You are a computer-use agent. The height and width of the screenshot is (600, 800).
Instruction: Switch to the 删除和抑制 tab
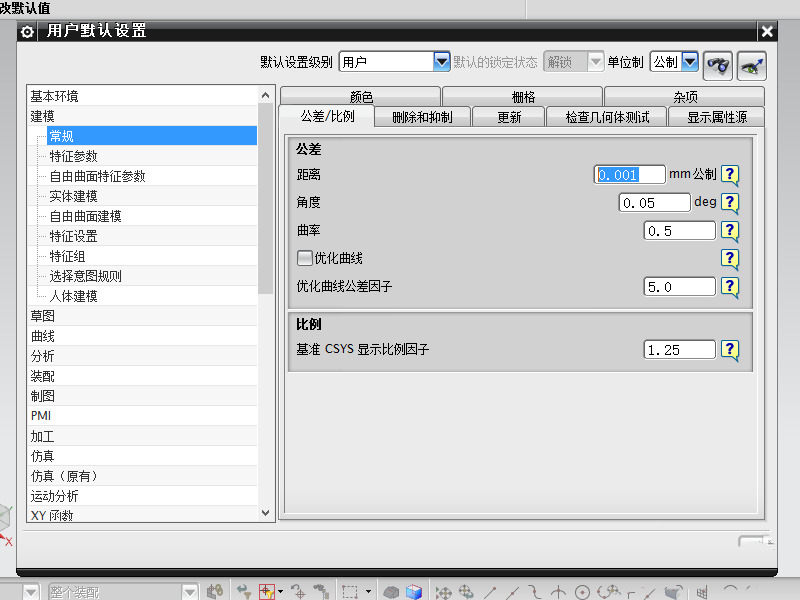[421, 117]
